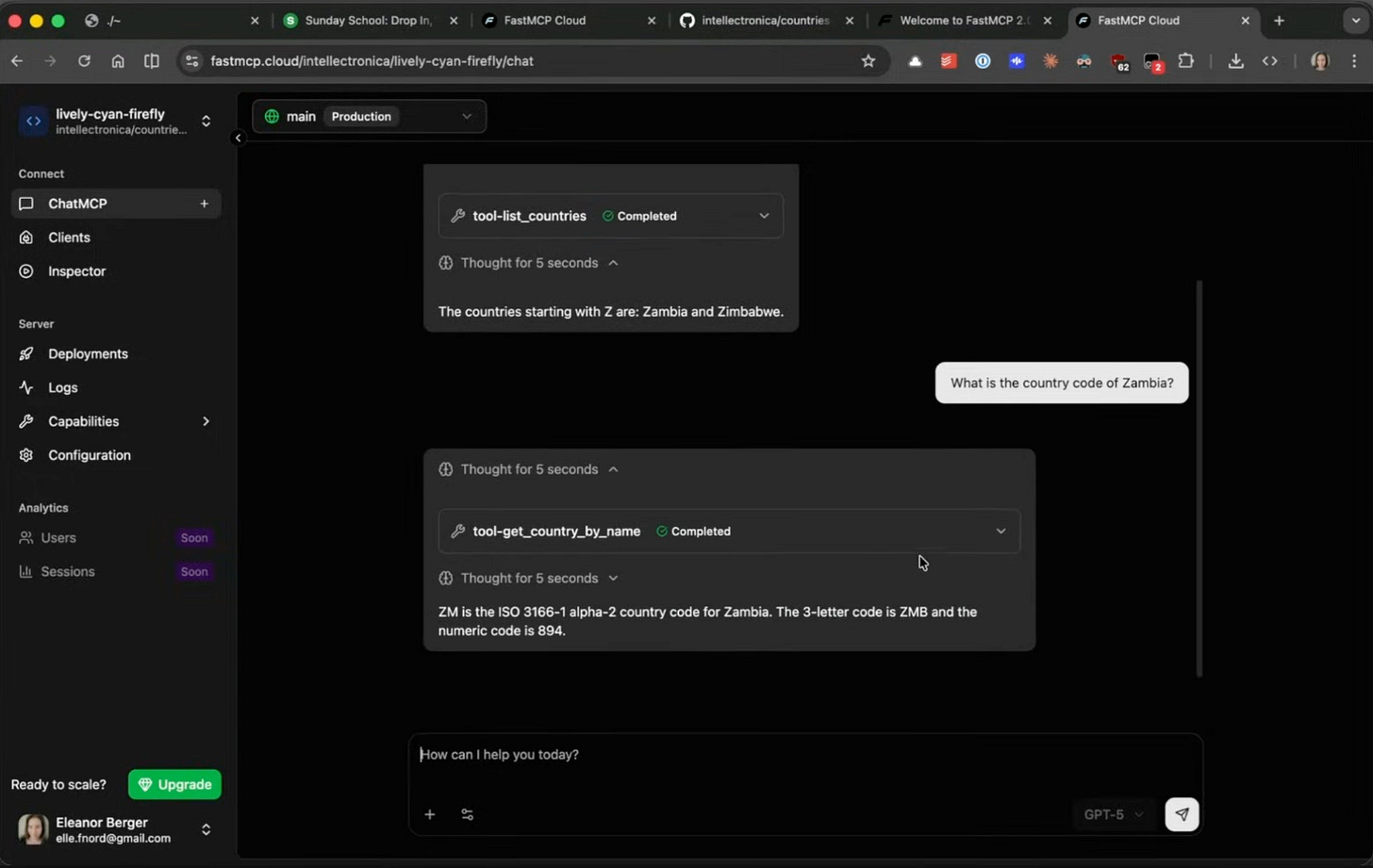Open the browser profile avatar
Viewport: 1373px width, 868px height.
click(x=1320, y=61)
